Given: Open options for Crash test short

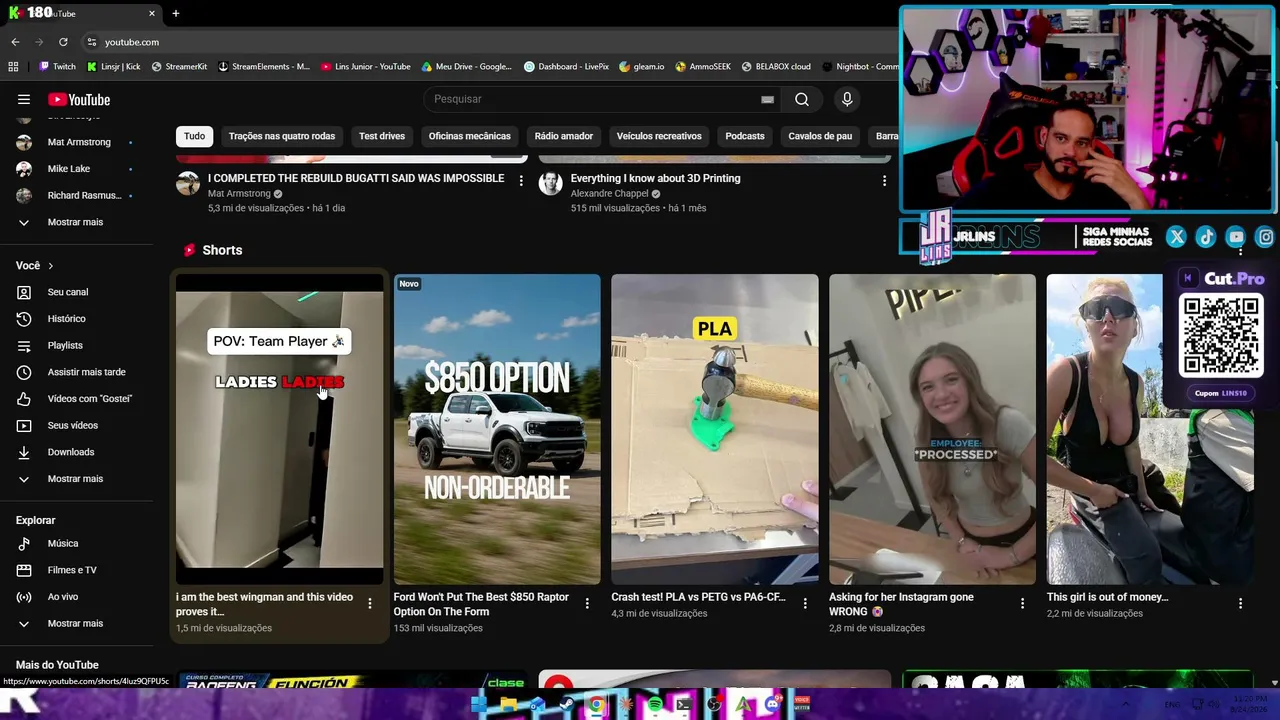Looking at the screenshot, I should 805,603.
